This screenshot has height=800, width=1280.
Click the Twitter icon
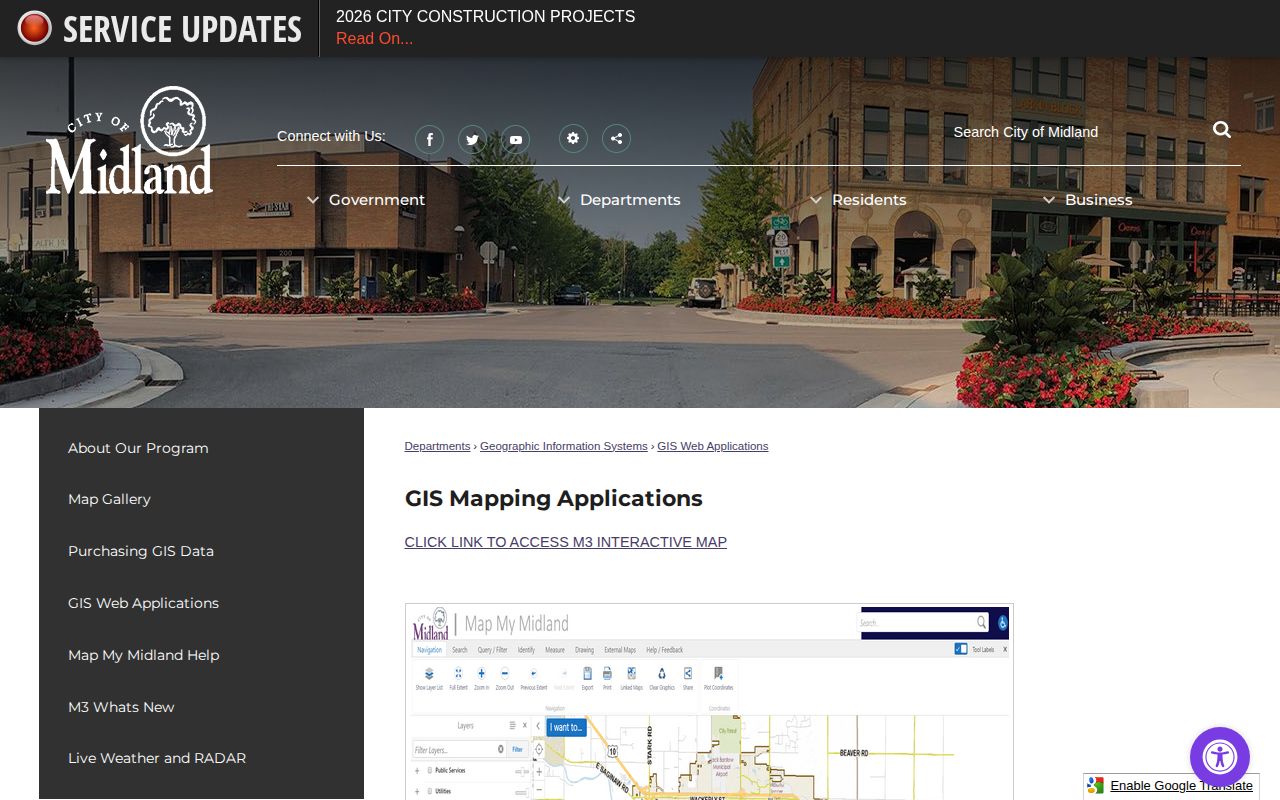pos(472,139)
